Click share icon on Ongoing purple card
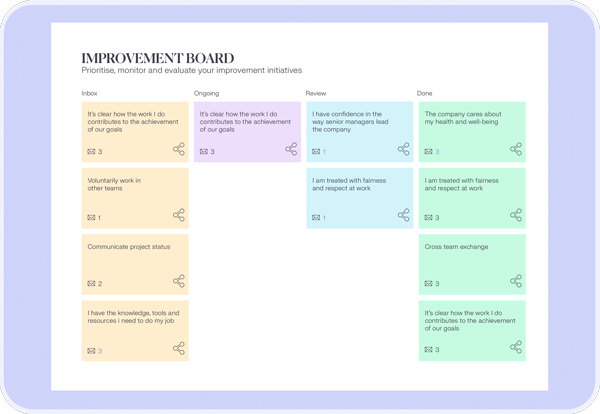This screenshot has width=600, height=414. click(x=291, y=149)
